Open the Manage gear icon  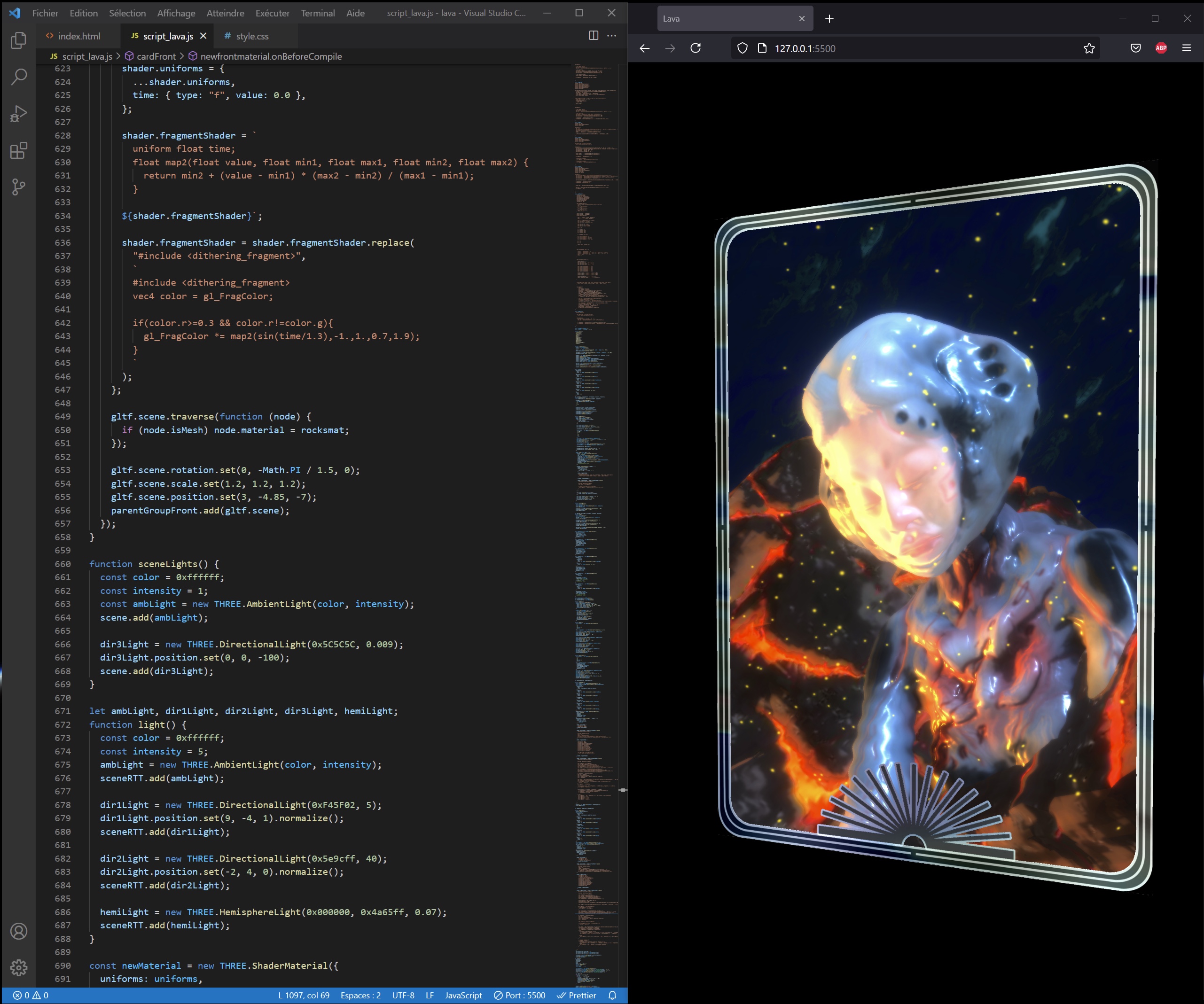(18, 968)
